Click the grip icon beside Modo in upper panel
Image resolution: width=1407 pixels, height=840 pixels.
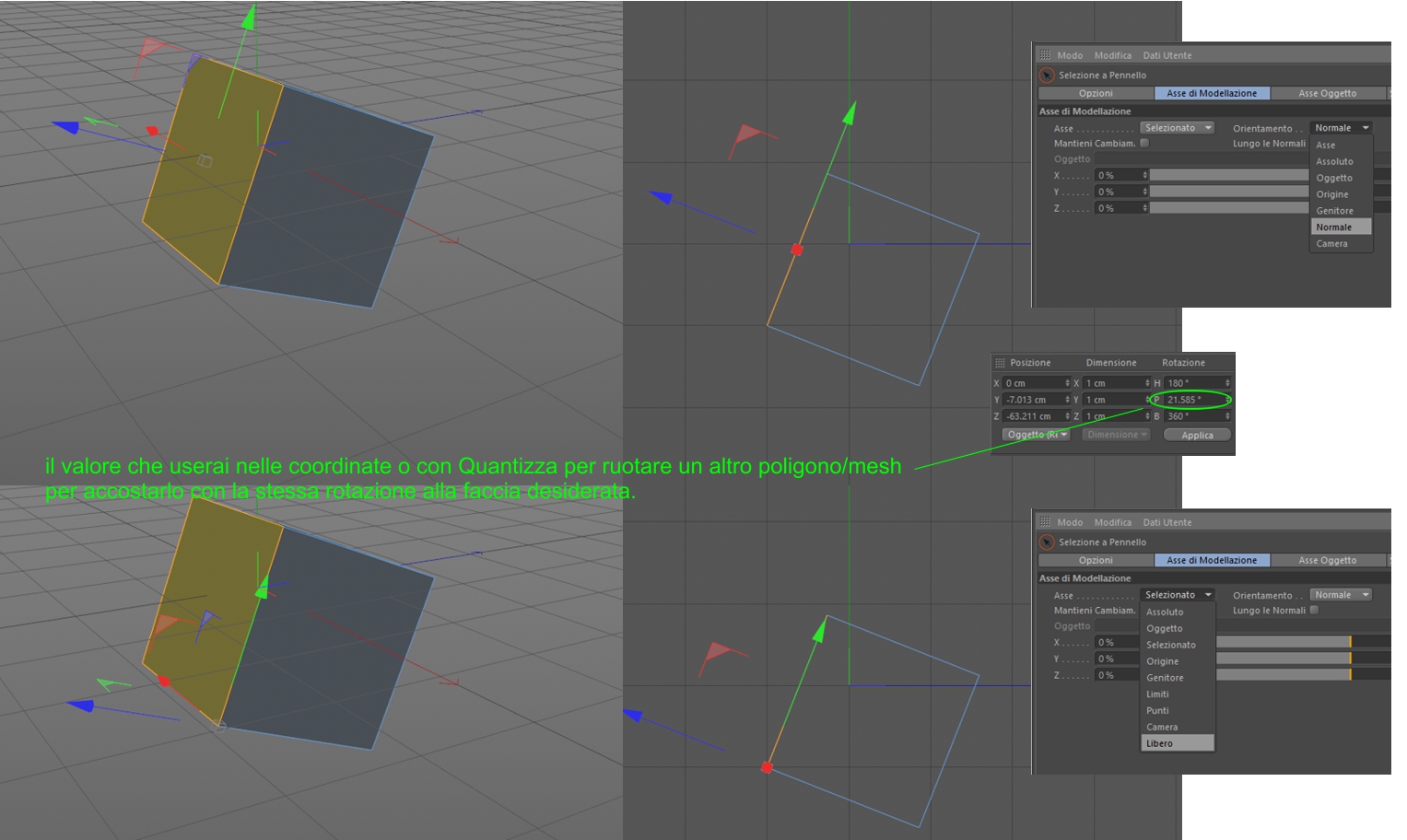coord(1045,55)
